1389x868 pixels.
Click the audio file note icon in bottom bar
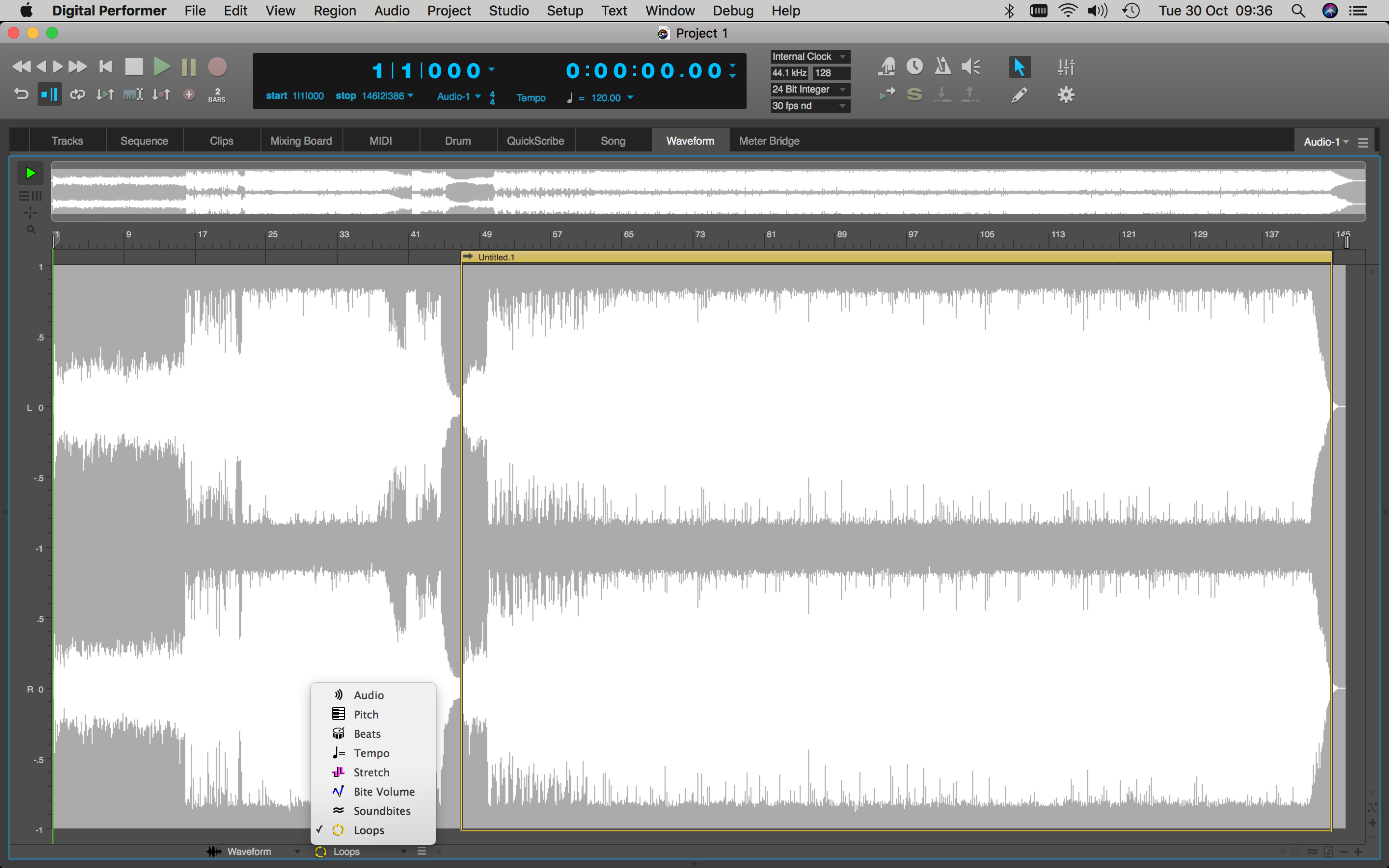pos(1328,852)
